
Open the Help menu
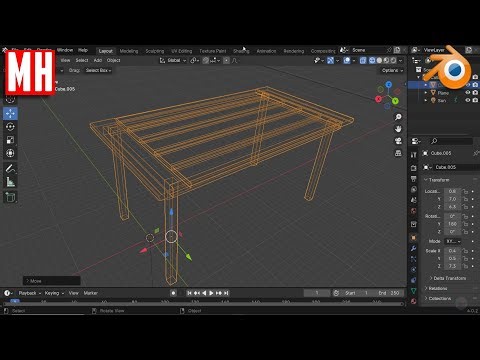coord(83,50)
